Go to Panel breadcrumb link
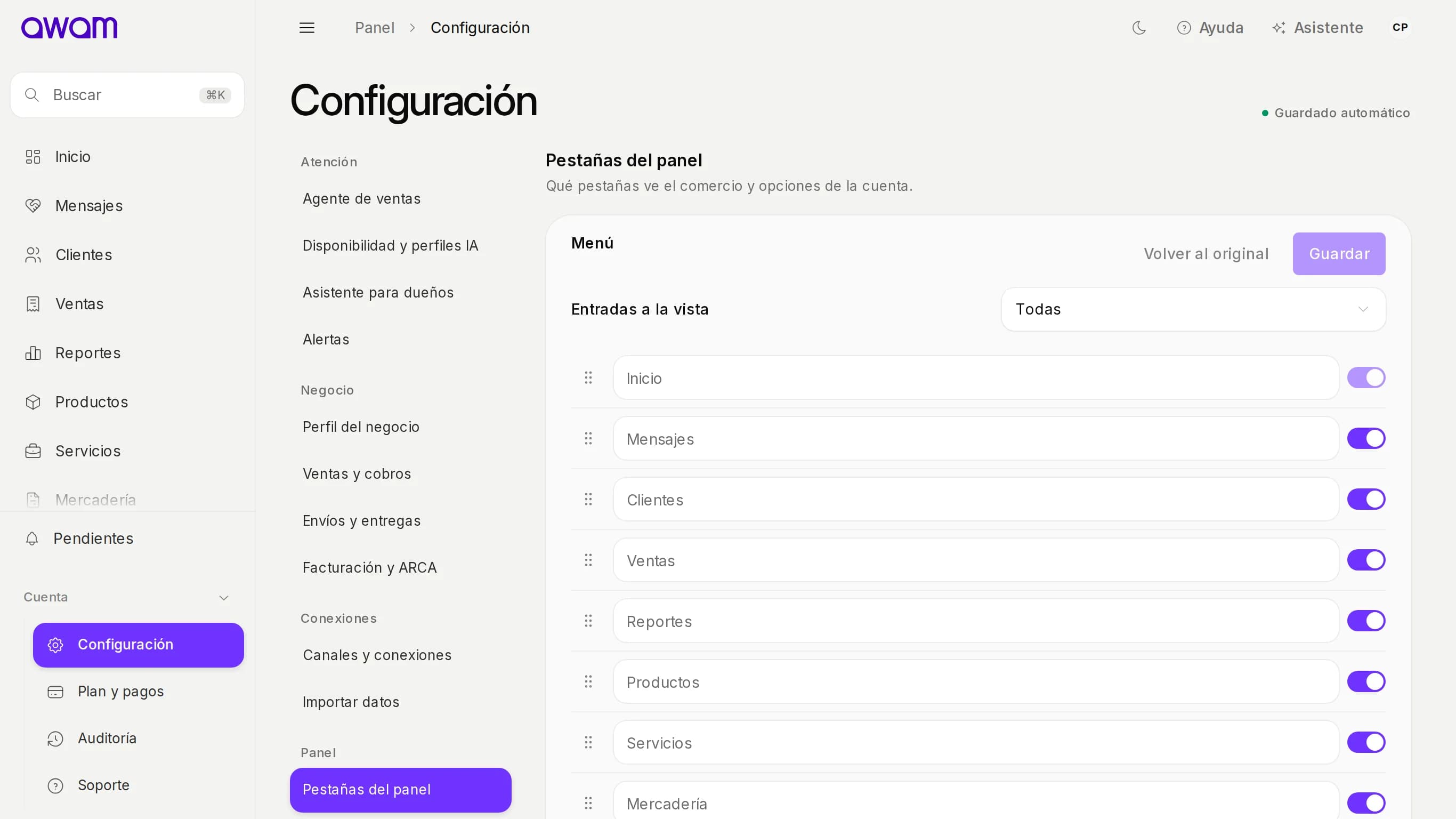 coord(374,28)
